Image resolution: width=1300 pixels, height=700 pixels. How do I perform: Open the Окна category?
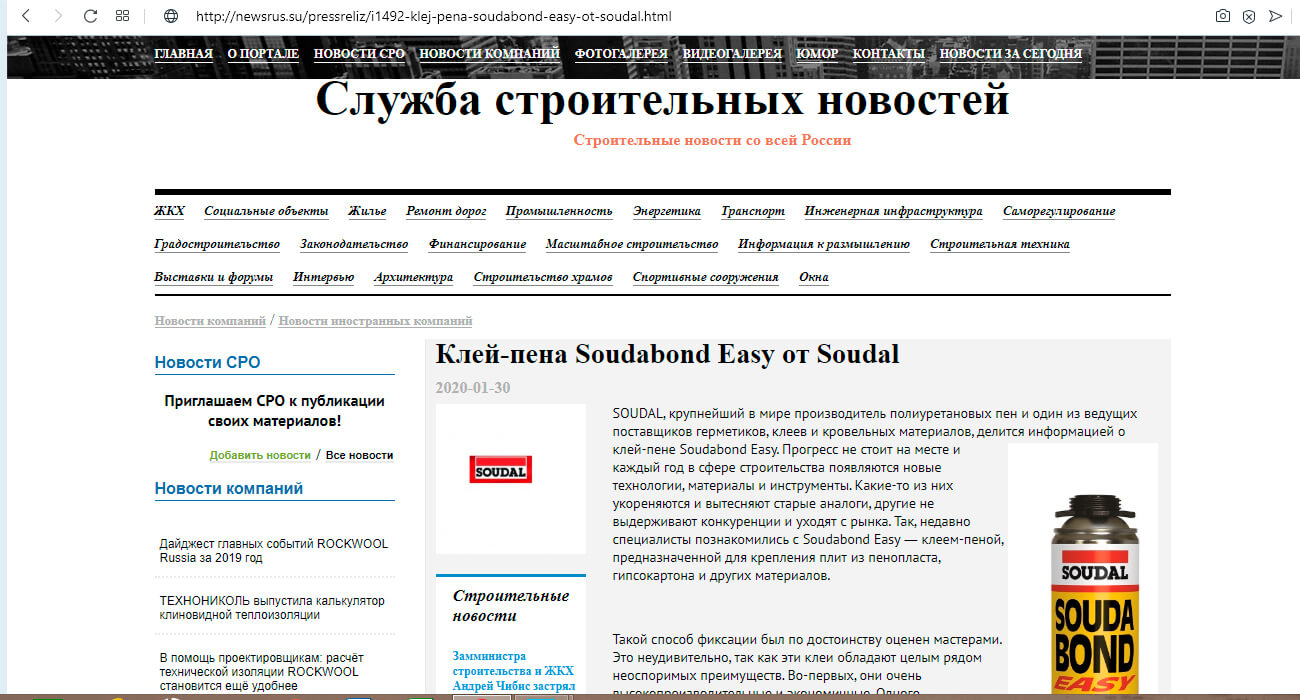point(814,277)
